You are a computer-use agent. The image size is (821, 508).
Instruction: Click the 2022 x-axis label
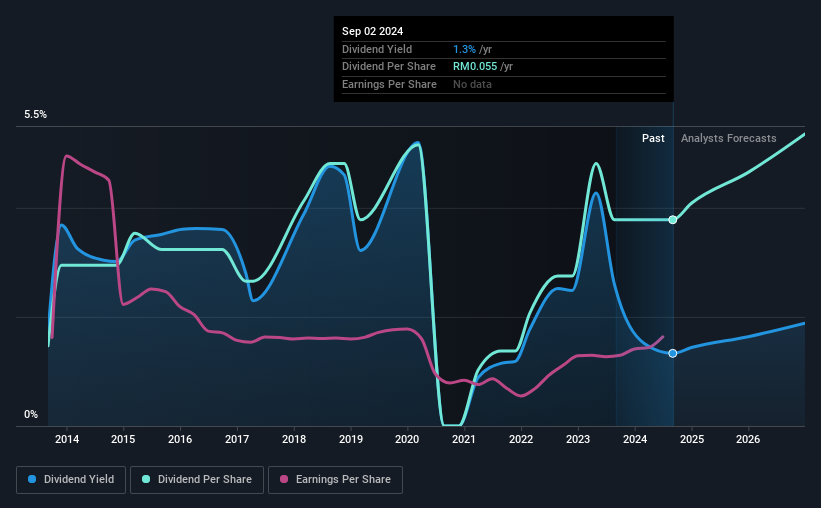tap(521, 439)
